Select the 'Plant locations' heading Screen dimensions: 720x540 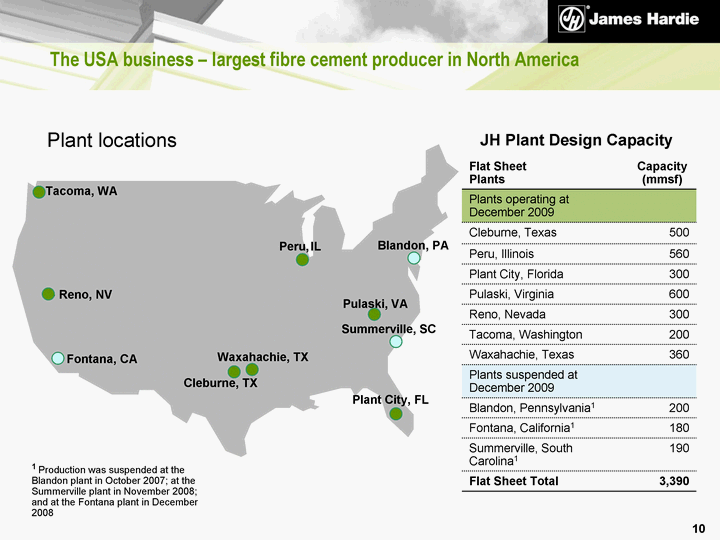pyautogui.click(x=112, y=141)
